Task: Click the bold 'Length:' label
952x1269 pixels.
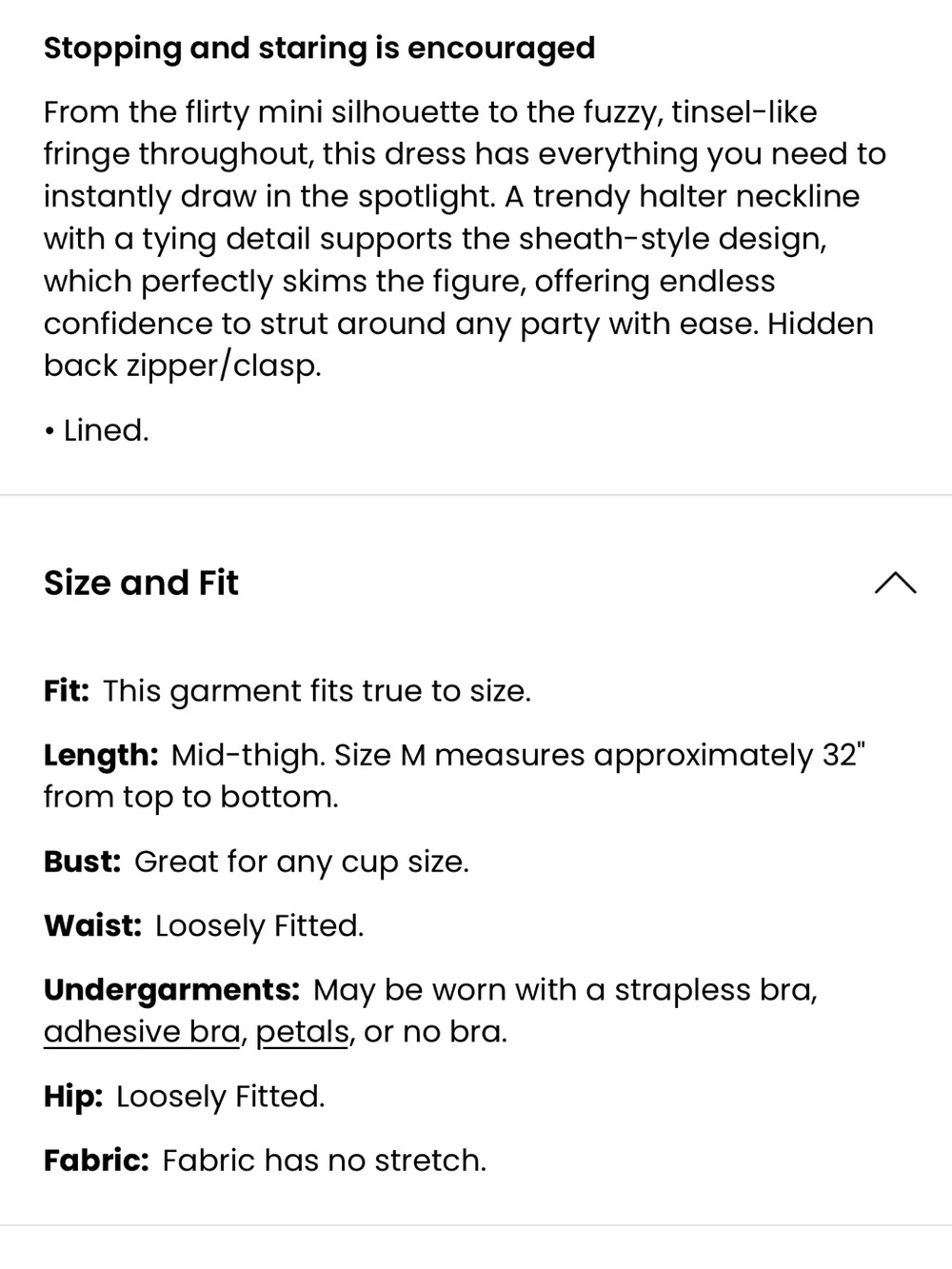Action: pos(101,755)
